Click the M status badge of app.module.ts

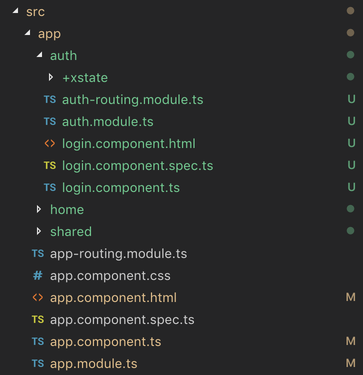(x=351, y=363)
